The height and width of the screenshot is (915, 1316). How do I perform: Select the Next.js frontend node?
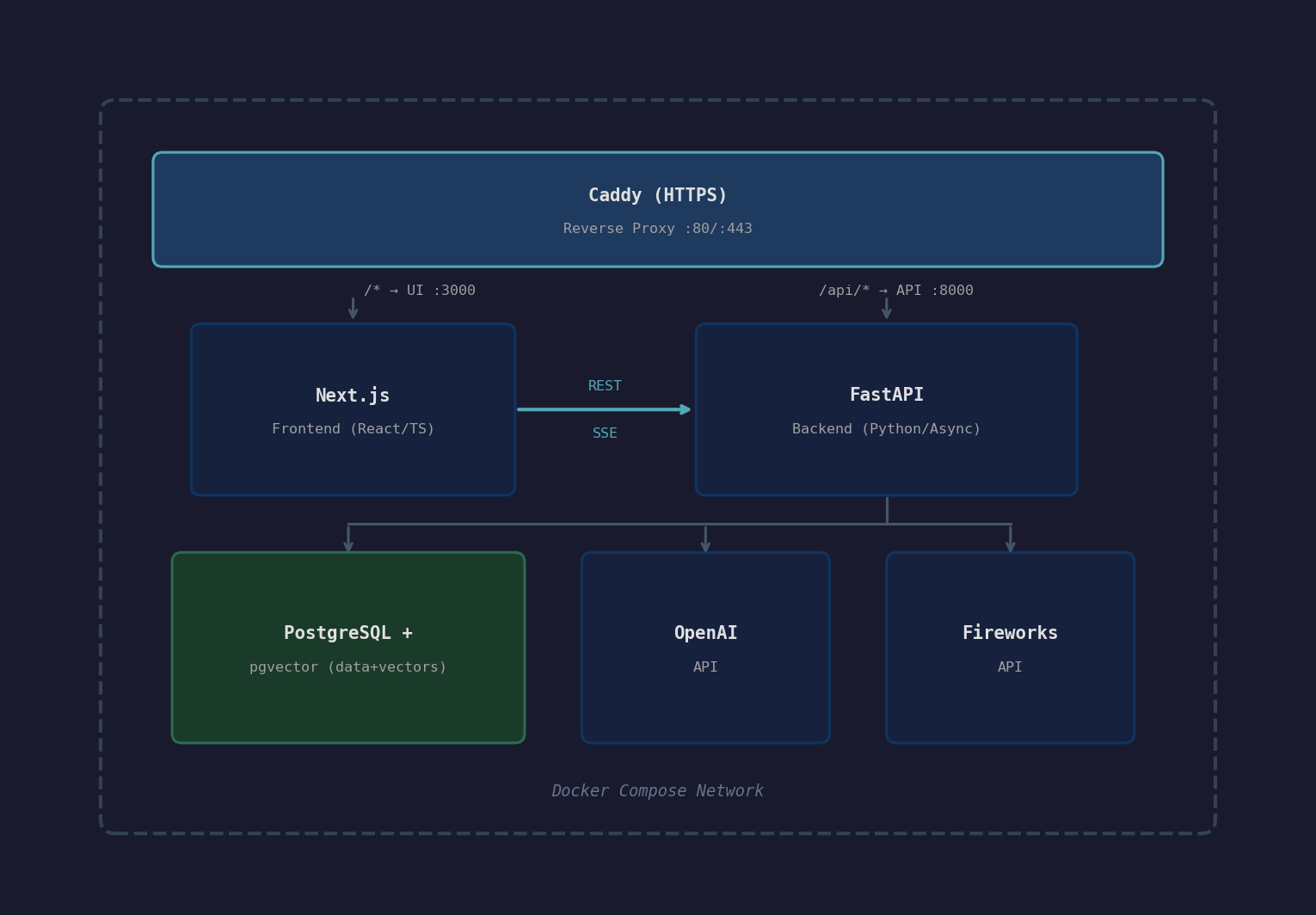[353, 409]
